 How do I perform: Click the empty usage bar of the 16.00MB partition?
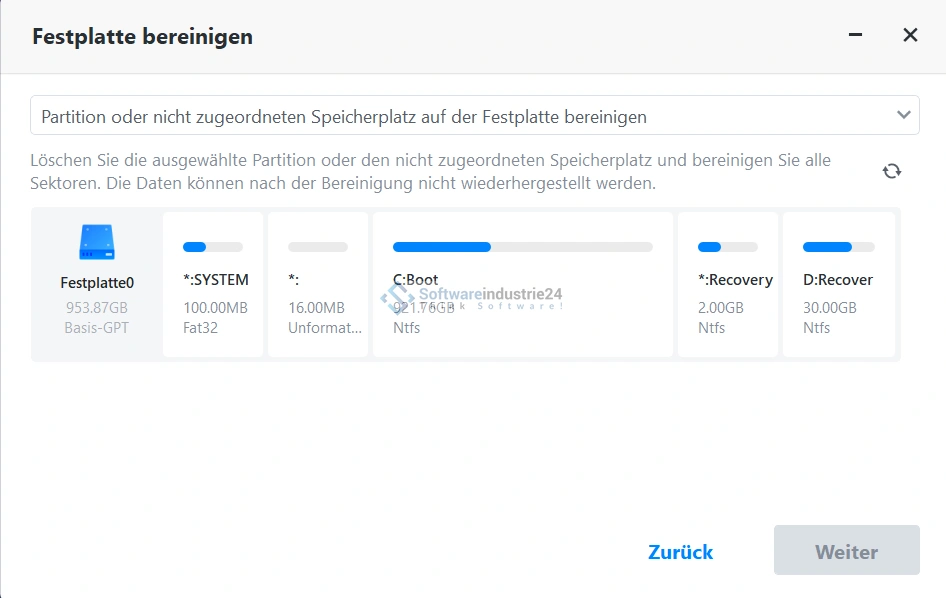[318, 247]
